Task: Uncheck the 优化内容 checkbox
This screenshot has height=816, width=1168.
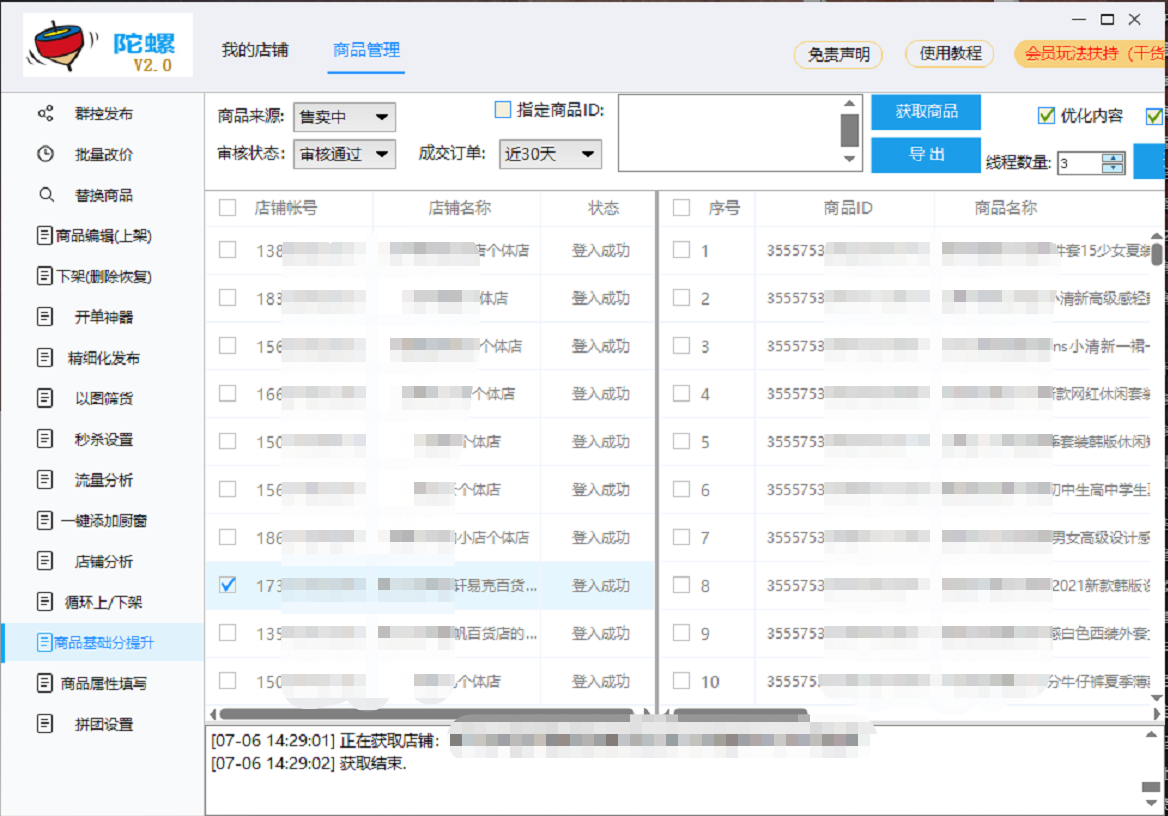Action: tap(1047, 116)
